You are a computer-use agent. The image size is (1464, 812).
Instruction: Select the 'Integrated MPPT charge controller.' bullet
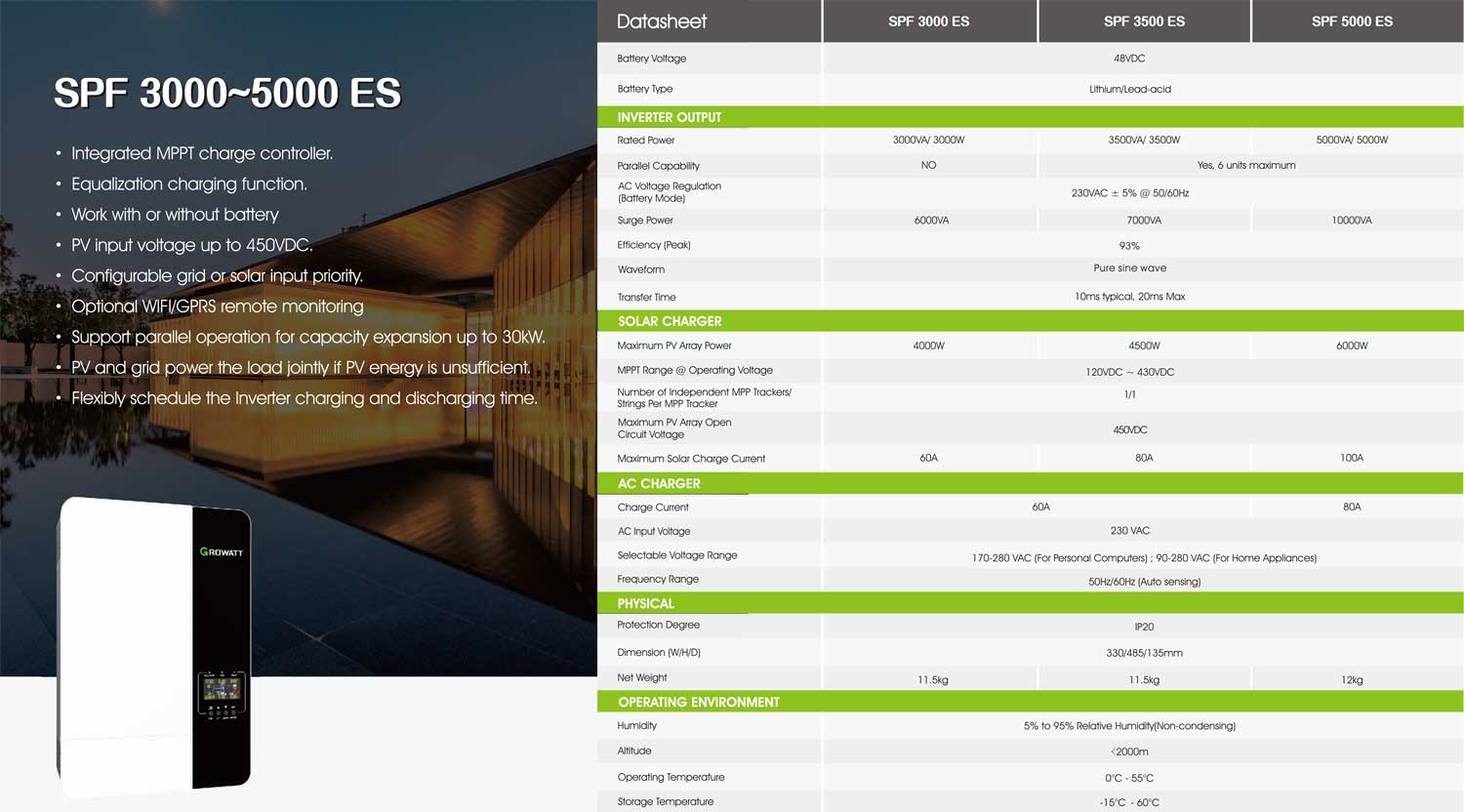[x=202, y=154]
